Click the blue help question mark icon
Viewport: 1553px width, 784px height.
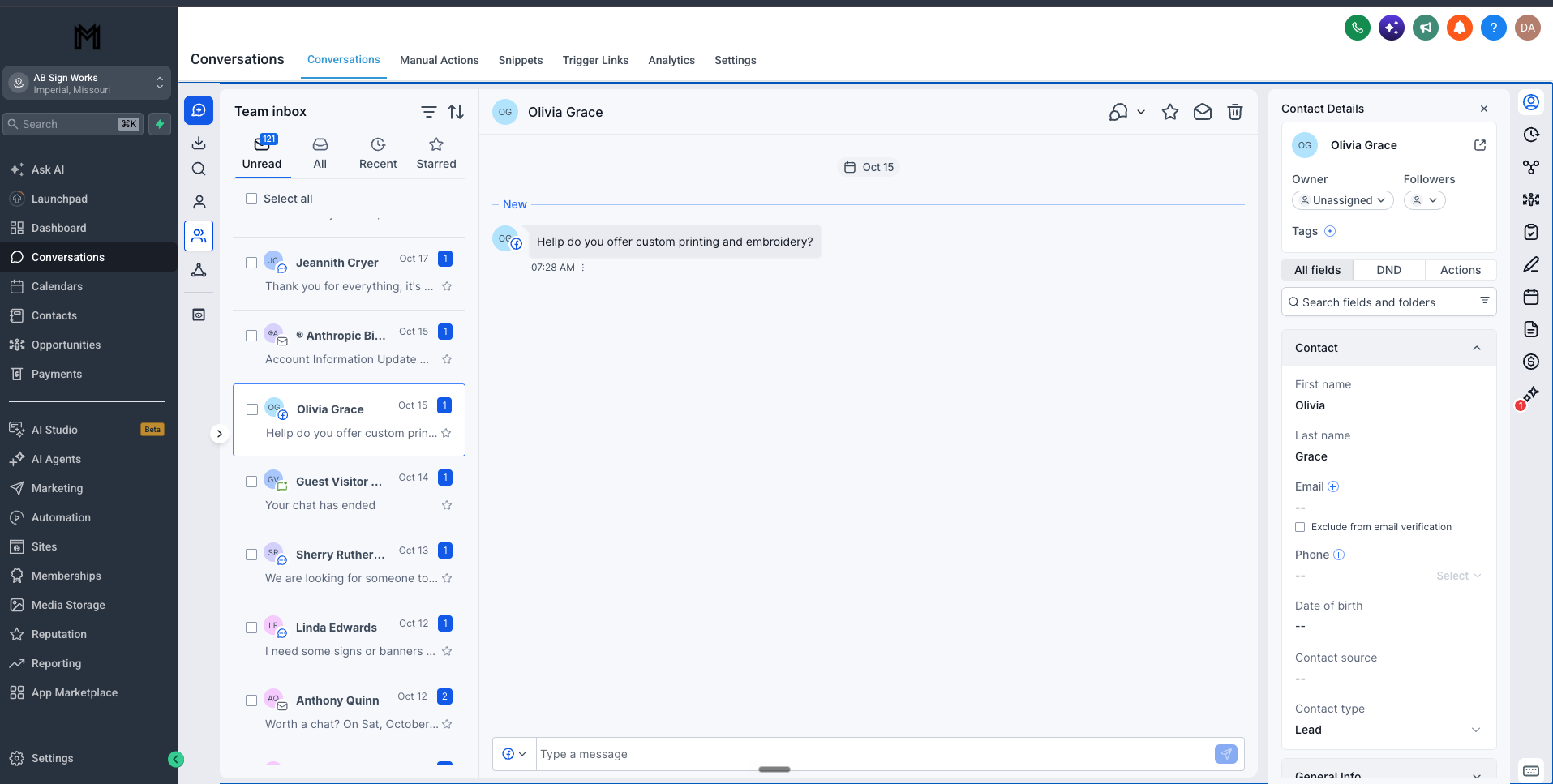1494,28
